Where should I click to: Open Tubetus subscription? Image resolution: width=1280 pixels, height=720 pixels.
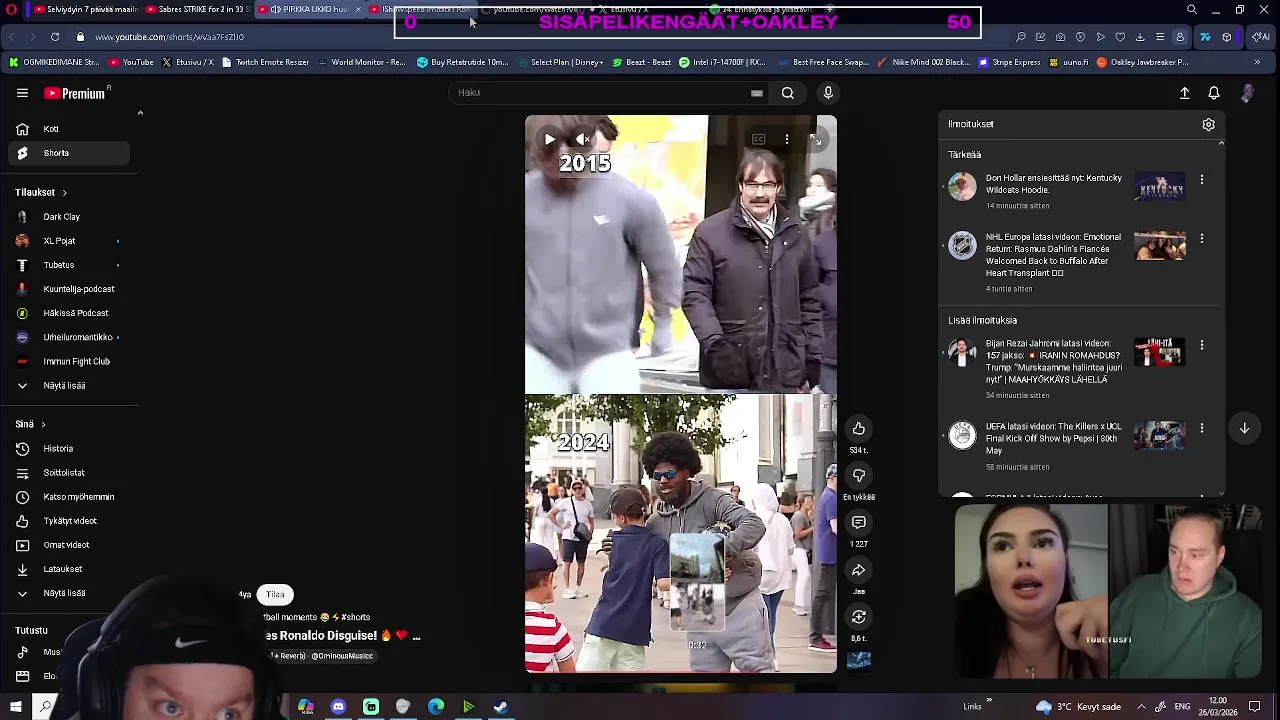(x=70, y=265)
